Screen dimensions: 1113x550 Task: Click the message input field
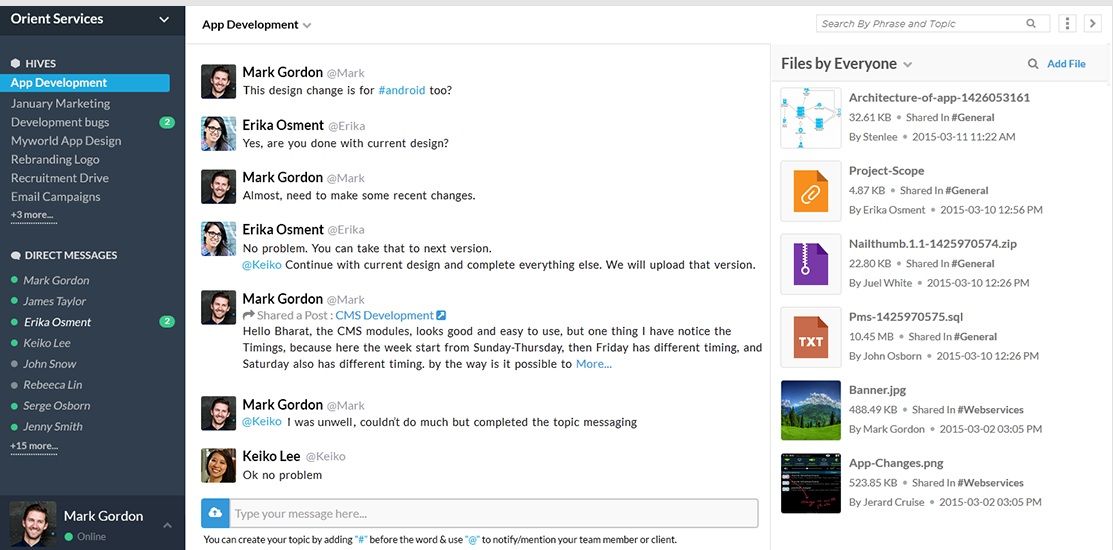[x=493, y=513]
